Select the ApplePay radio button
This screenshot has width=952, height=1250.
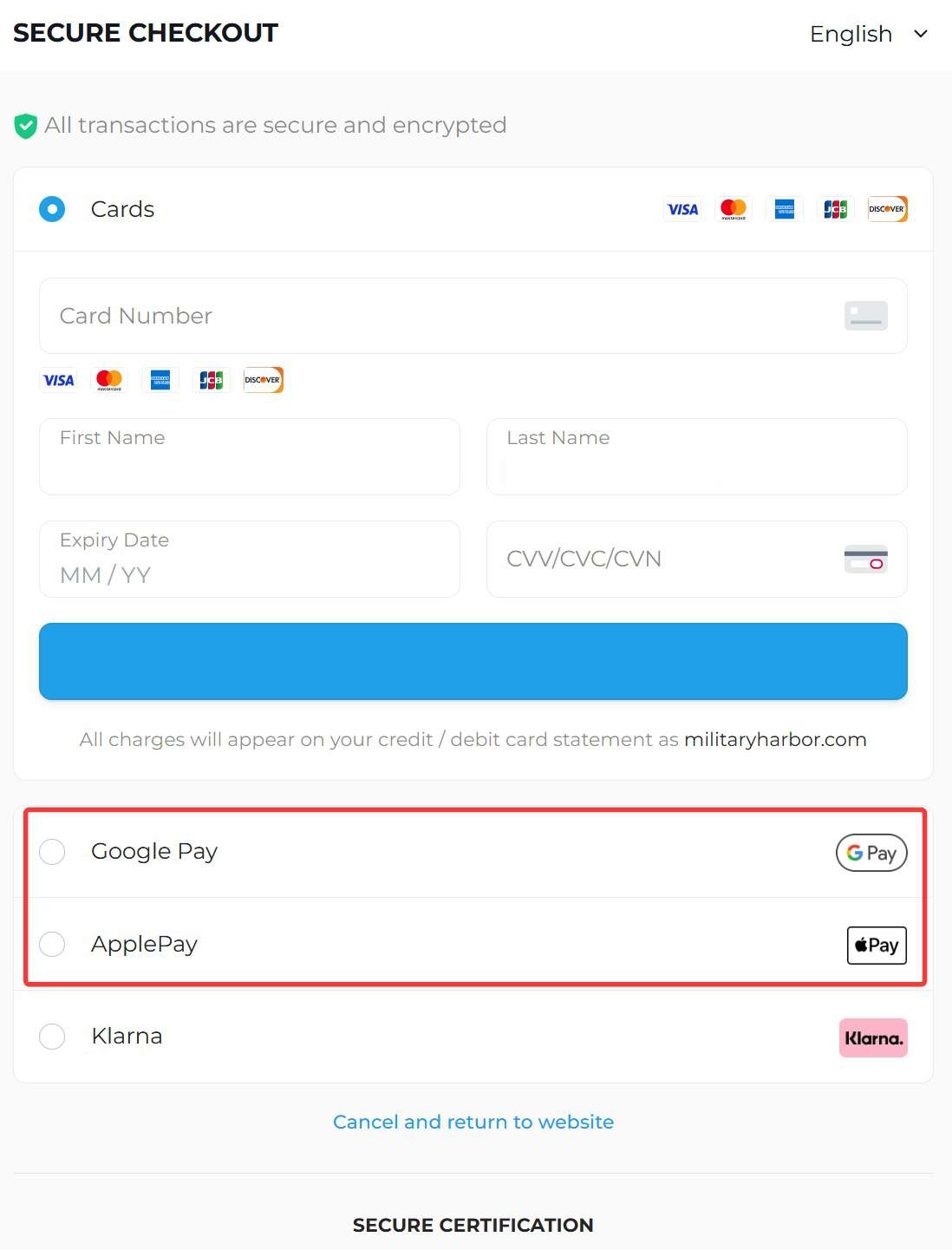[52, 944]
